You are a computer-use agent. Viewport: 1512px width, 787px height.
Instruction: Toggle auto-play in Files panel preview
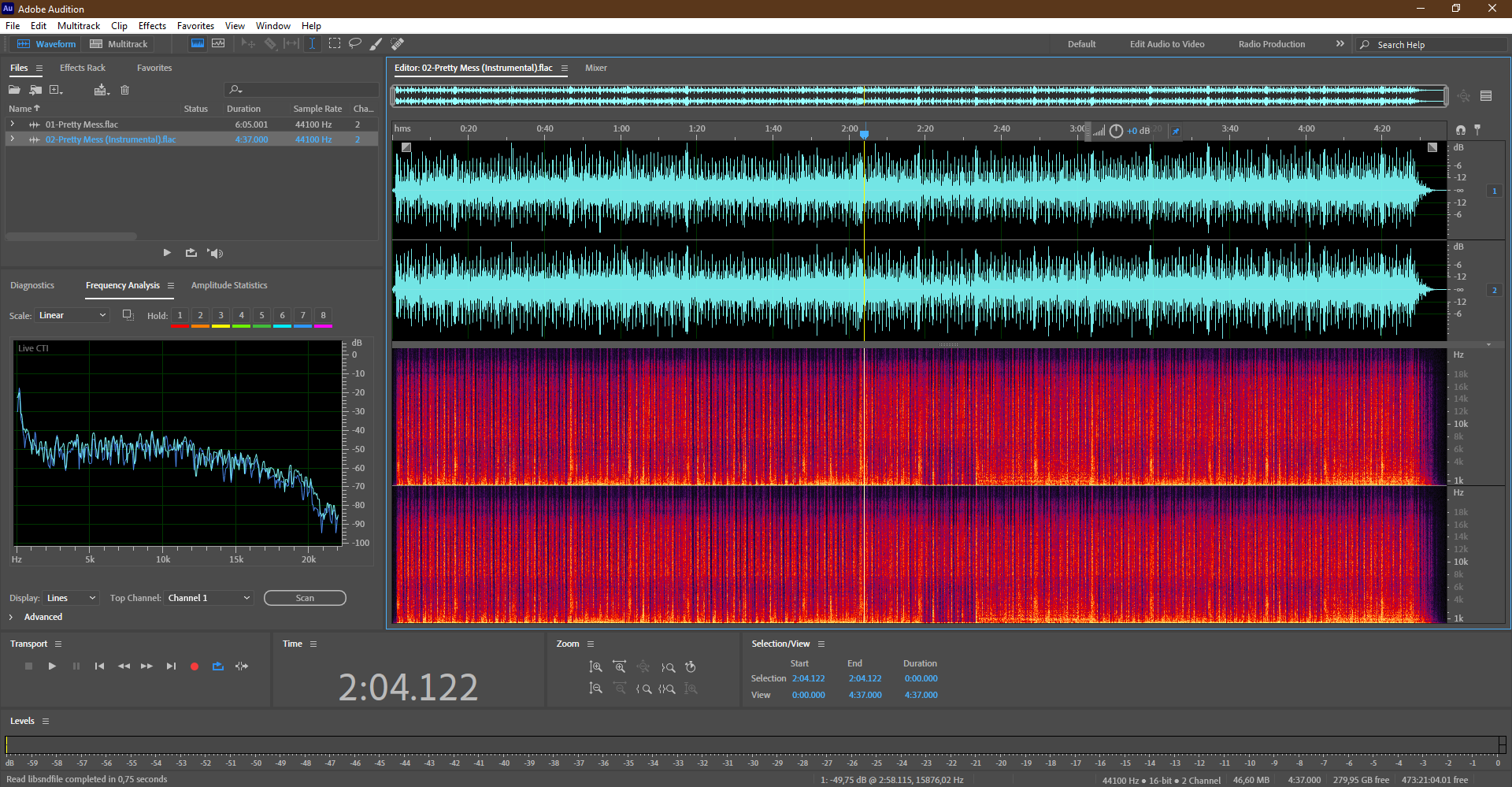click(x=215, y=253)
